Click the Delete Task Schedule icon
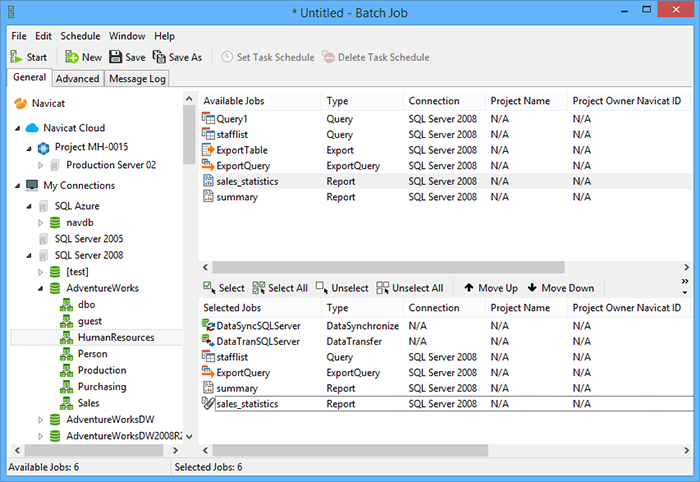The image size is (700, 482). coord(329,57)
